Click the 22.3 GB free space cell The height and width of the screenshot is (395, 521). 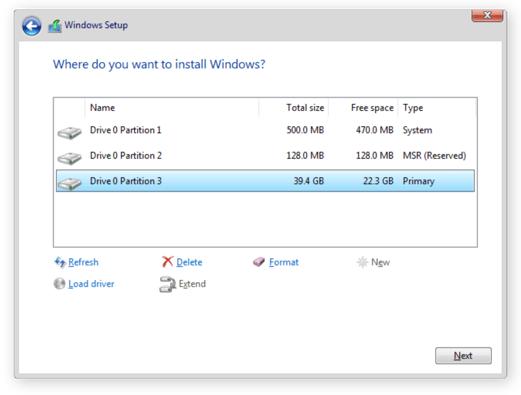coord(378,181)
